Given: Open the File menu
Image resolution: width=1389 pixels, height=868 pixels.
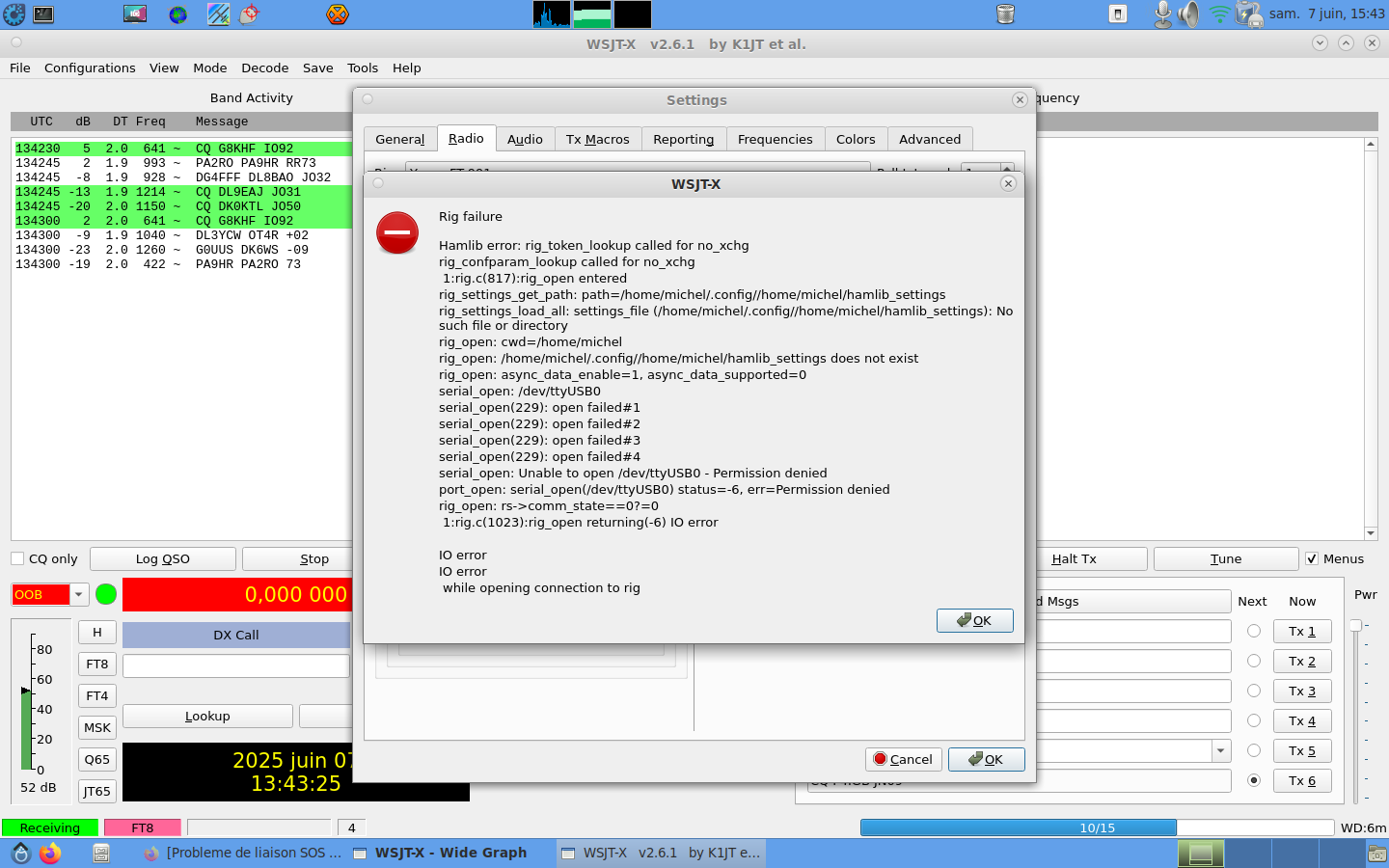Looking at the screenshot, I should [x=20, y=68].
